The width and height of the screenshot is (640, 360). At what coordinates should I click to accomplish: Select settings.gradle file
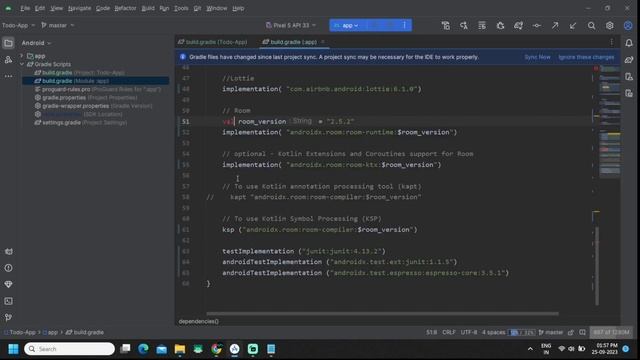coord(80,122)
